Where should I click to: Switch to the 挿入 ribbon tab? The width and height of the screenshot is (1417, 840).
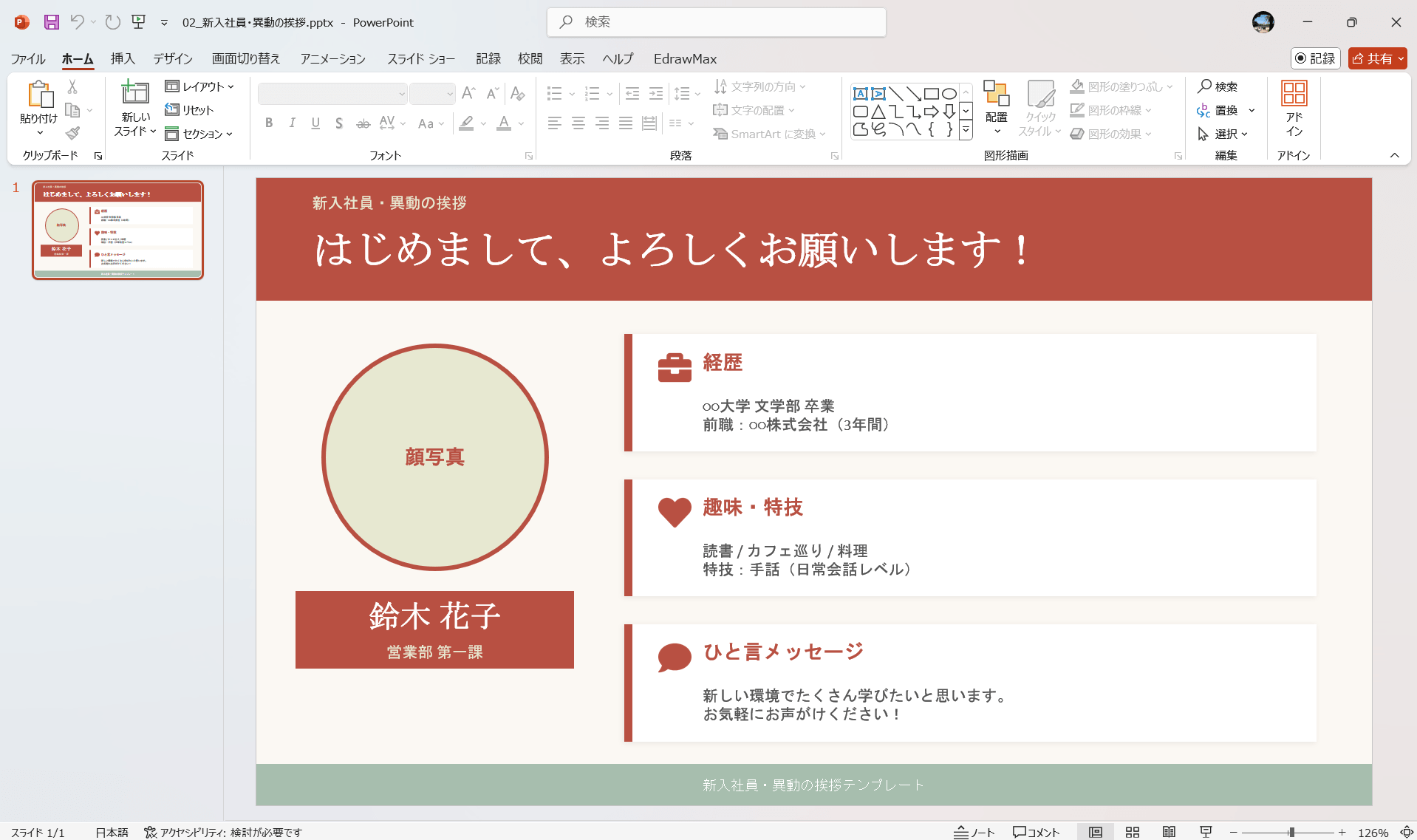click(123, 58)
